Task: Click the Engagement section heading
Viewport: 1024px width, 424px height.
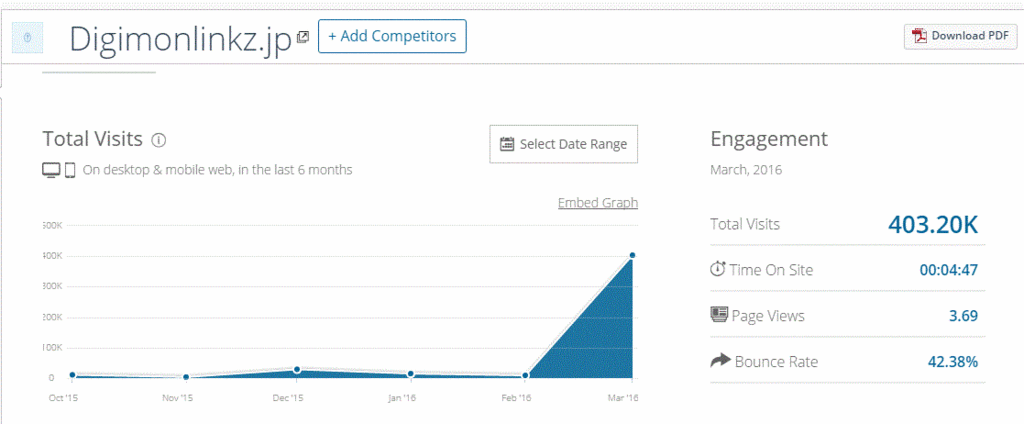Action: click(x=769, y=139)
